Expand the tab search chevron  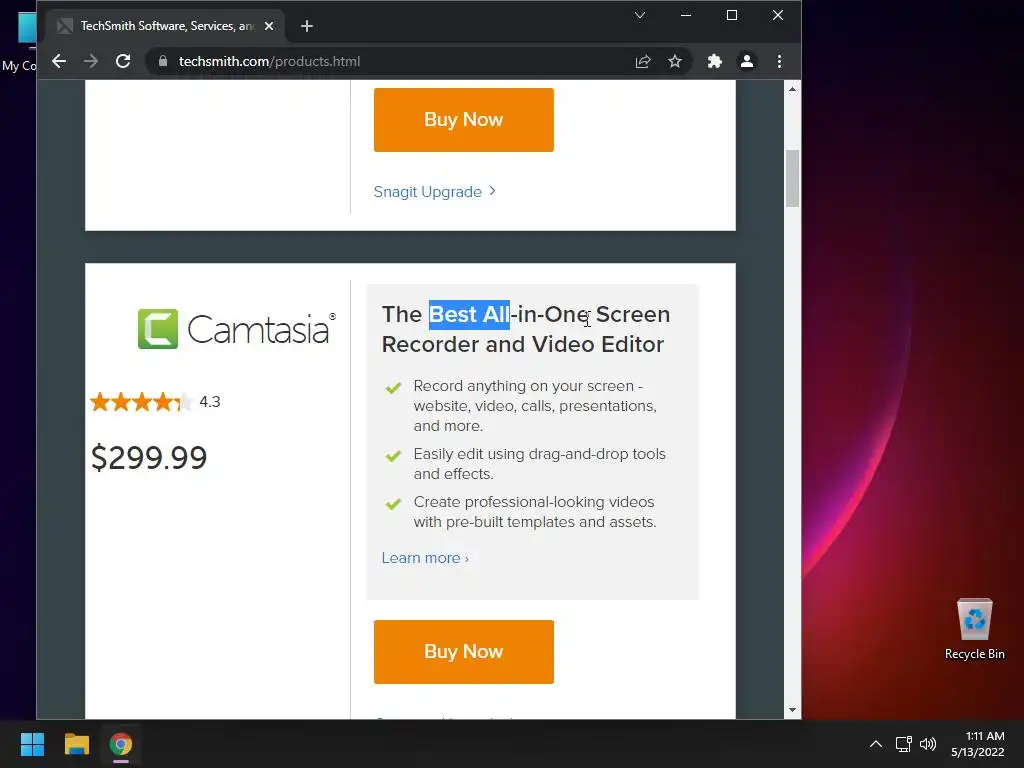(x=640, y=15)
